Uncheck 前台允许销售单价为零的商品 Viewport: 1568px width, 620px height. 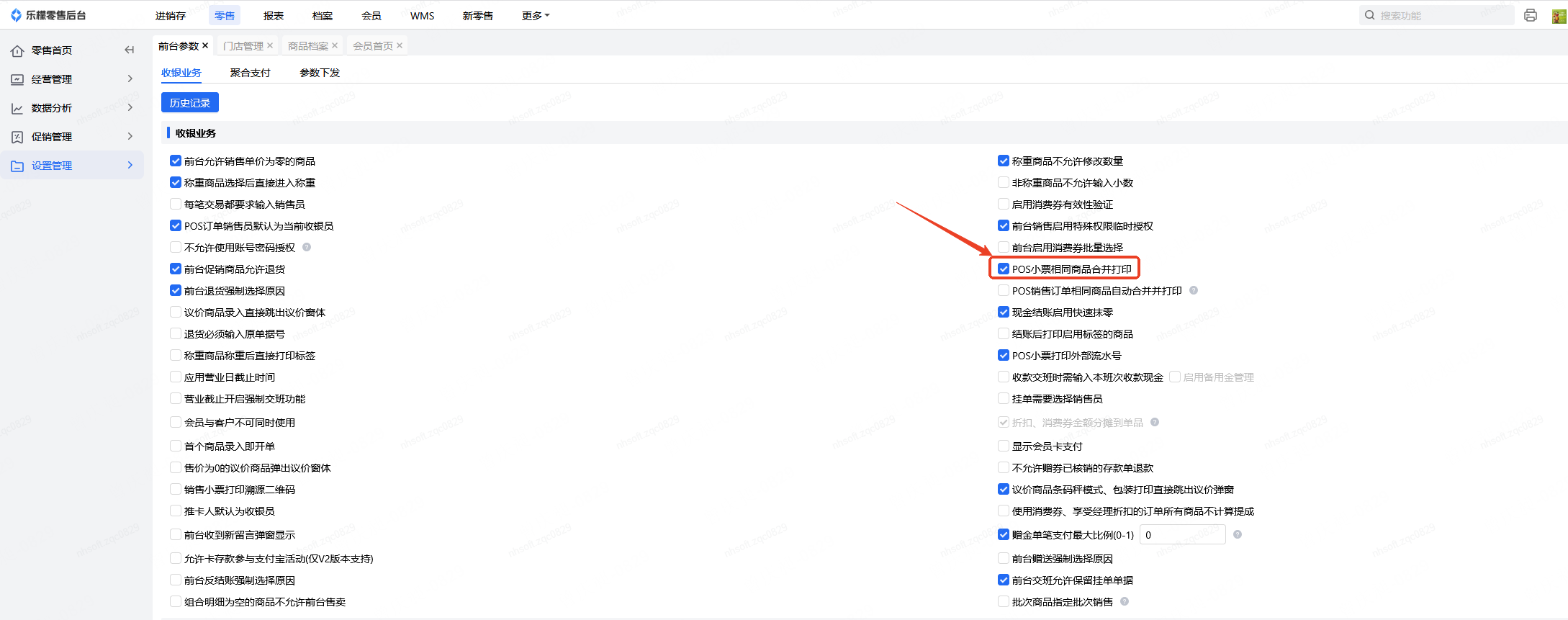click(x=176, y=161)
